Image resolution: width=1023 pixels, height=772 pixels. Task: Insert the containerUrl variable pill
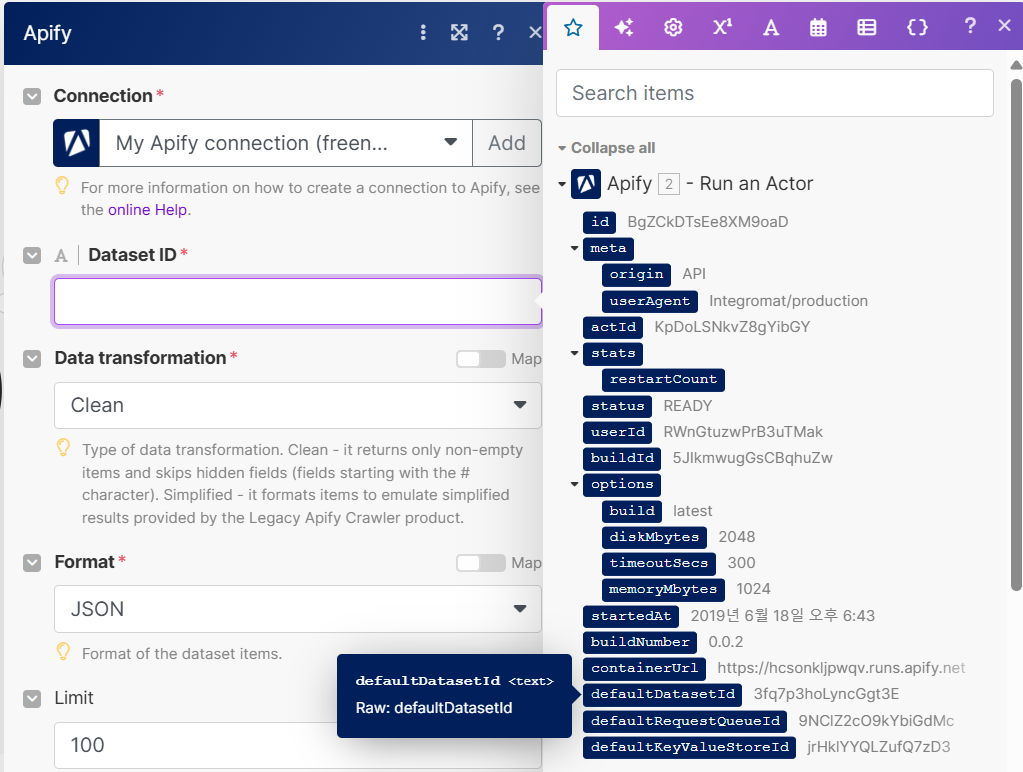(x=645, y=669)
